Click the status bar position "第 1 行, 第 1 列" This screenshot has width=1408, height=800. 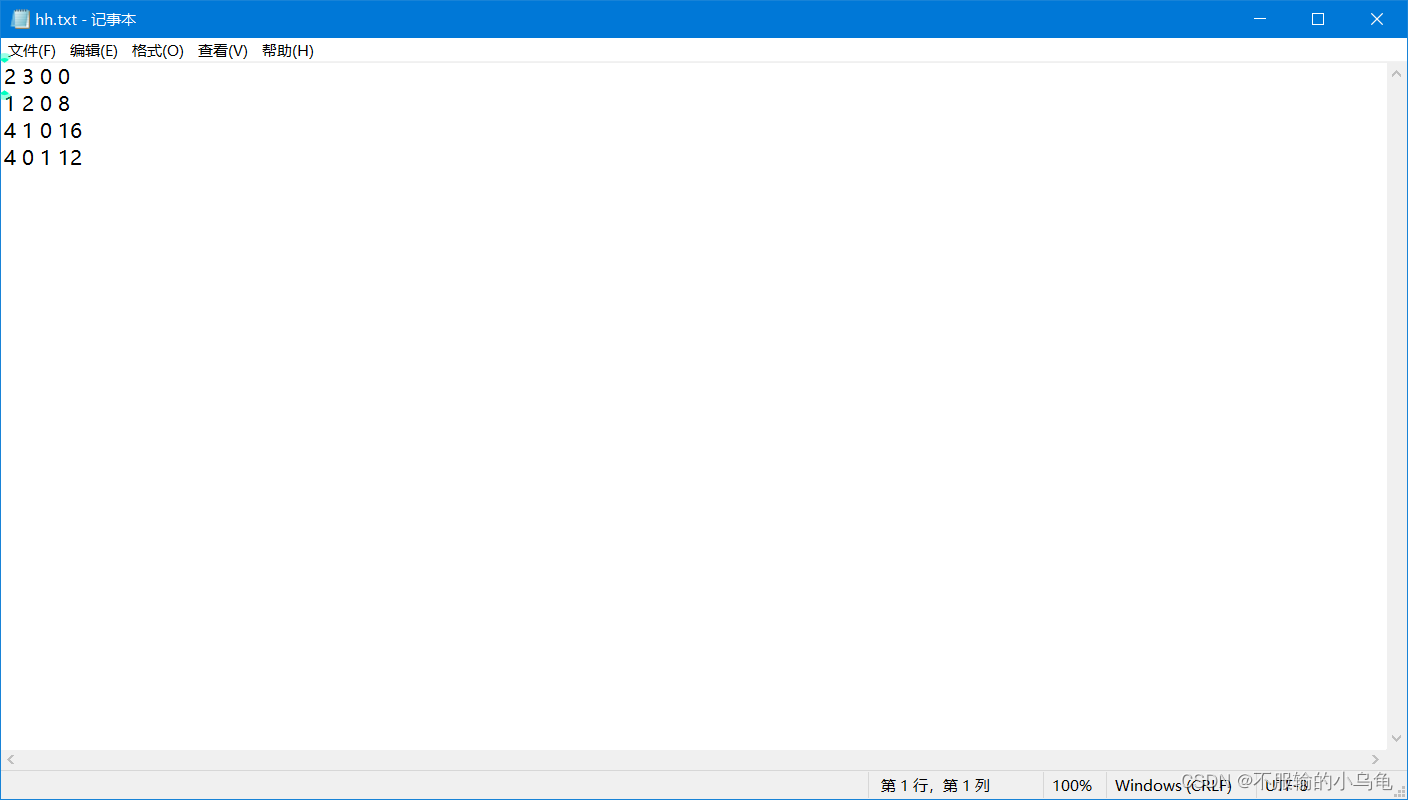point(935,786)
